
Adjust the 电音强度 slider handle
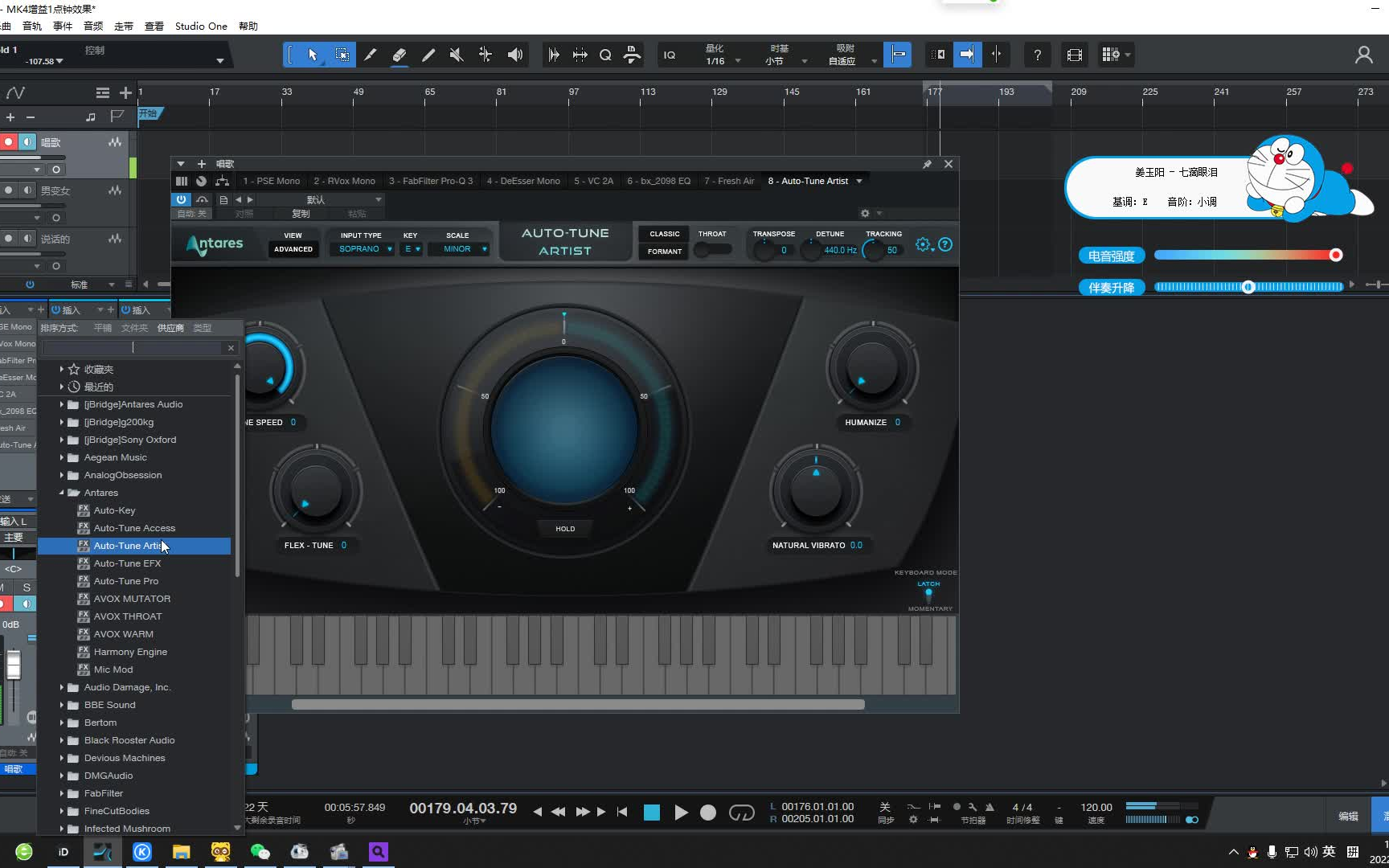1336,255
